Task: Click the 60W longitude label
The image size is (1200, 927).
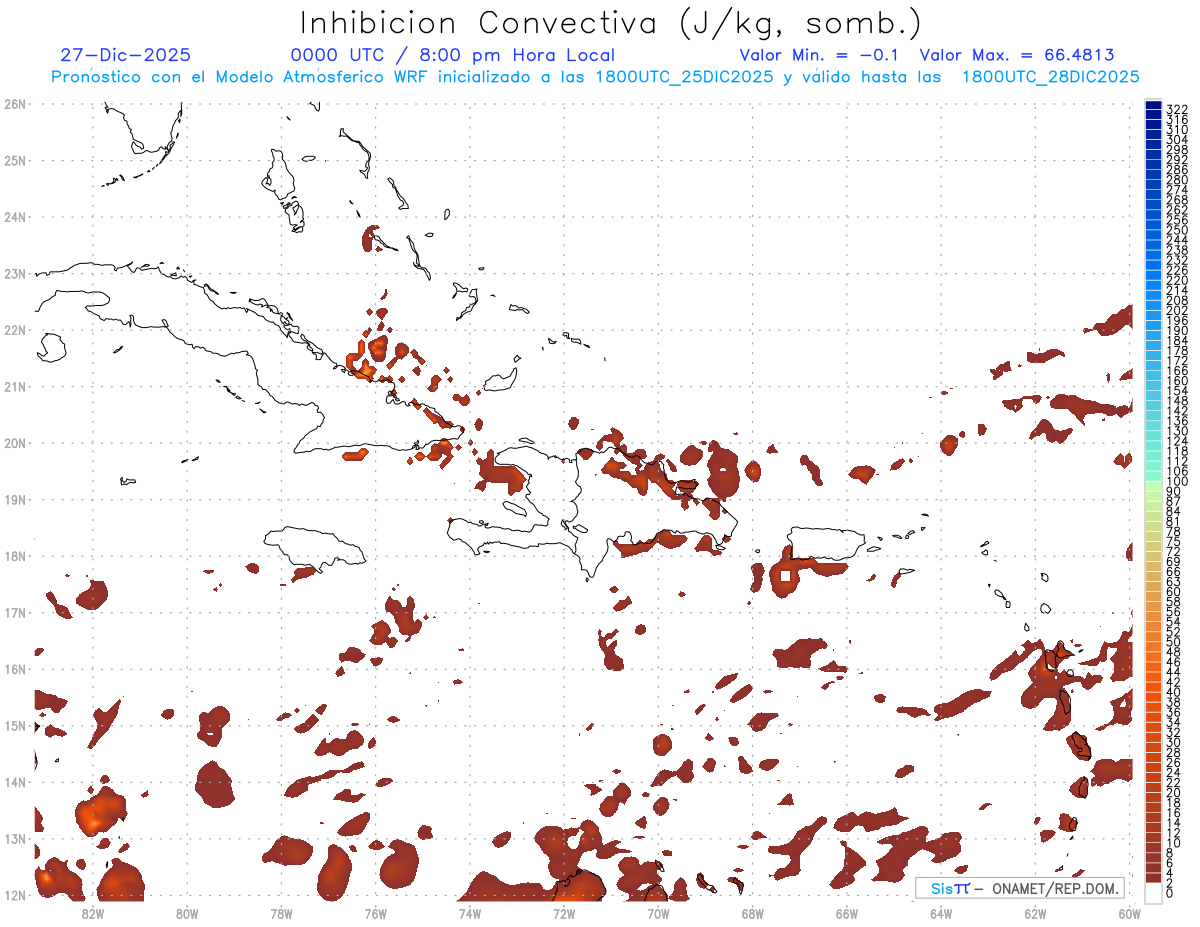Action: (1129, 913)
